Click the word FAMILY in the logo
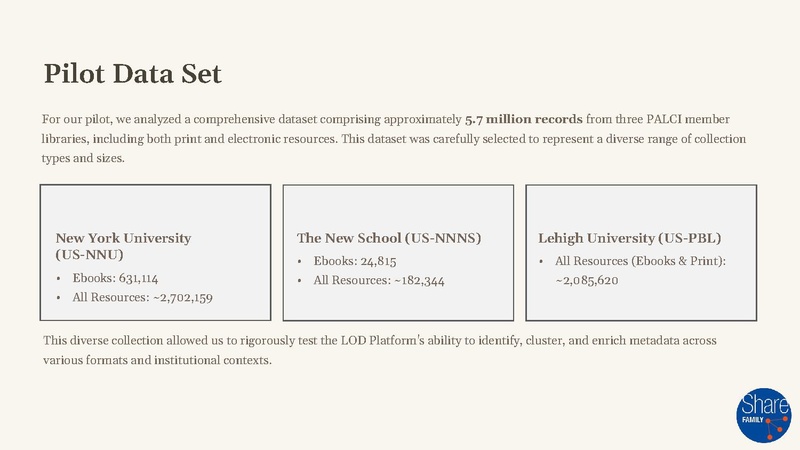This screenshot has width=800, height=450. click(753, 420)
